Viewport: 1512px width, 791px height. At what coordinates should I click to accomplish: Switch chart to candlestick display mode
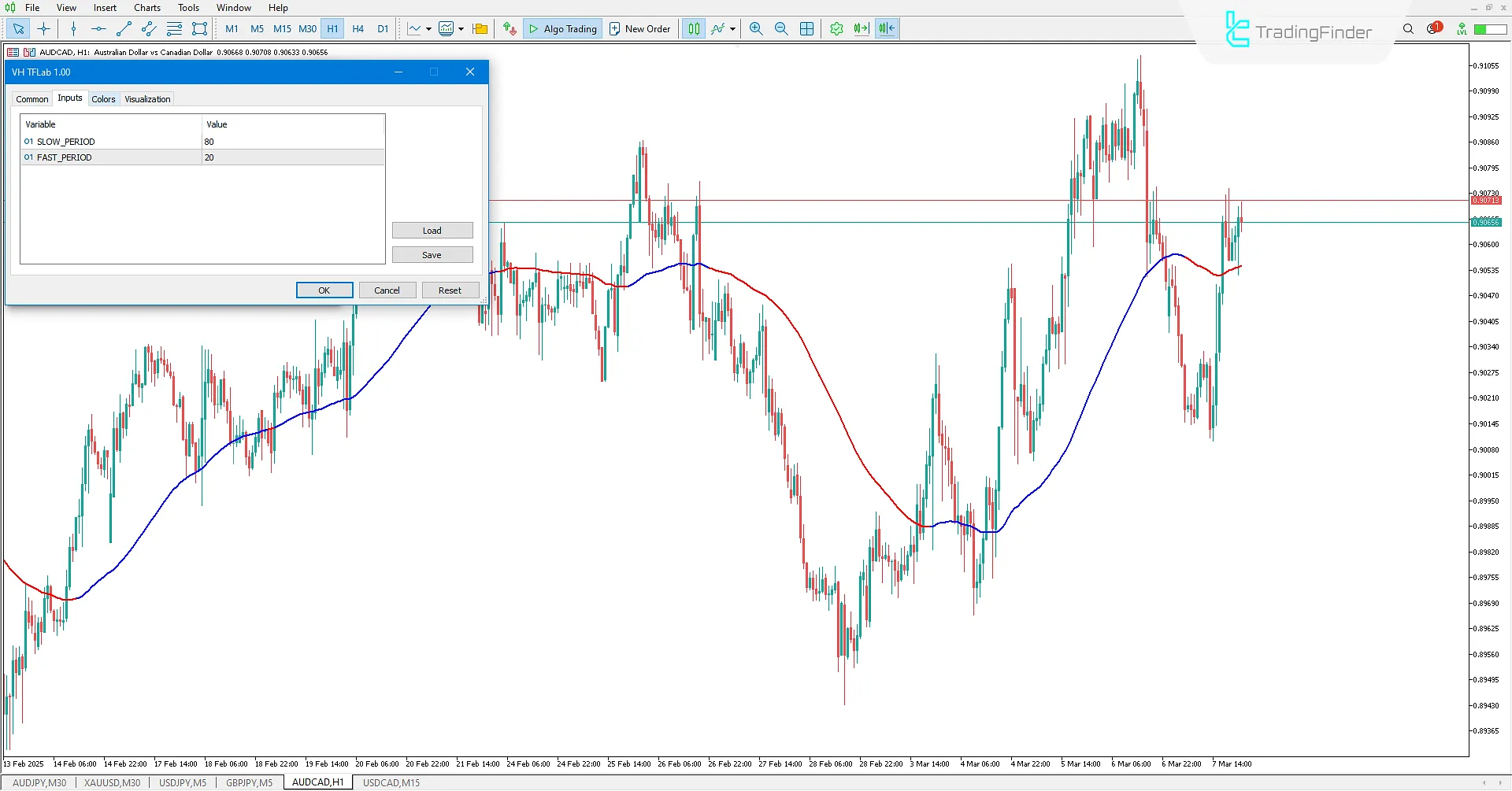click(694, 28)
